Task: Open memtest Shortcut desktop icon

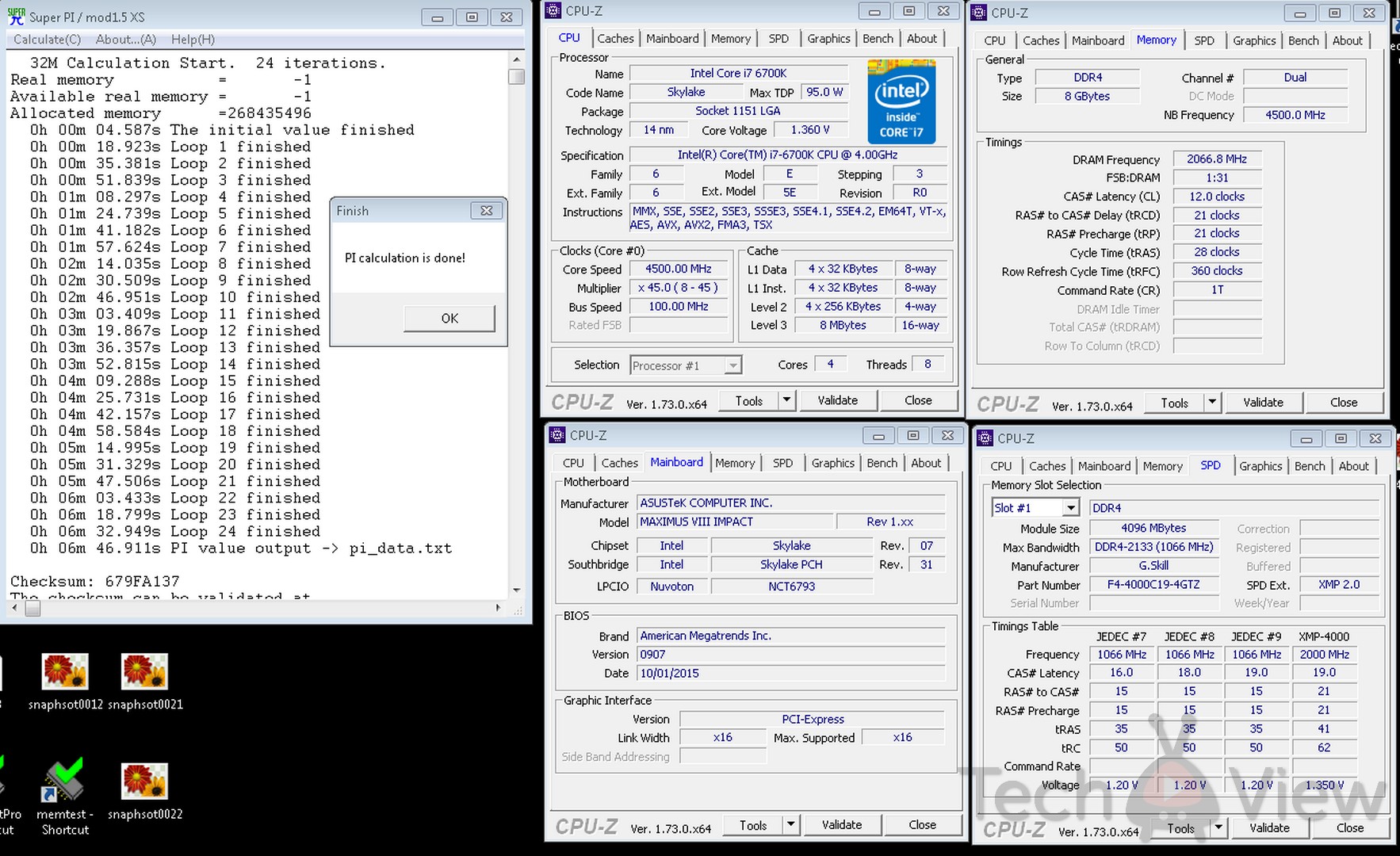Action: tap(65, 797)
